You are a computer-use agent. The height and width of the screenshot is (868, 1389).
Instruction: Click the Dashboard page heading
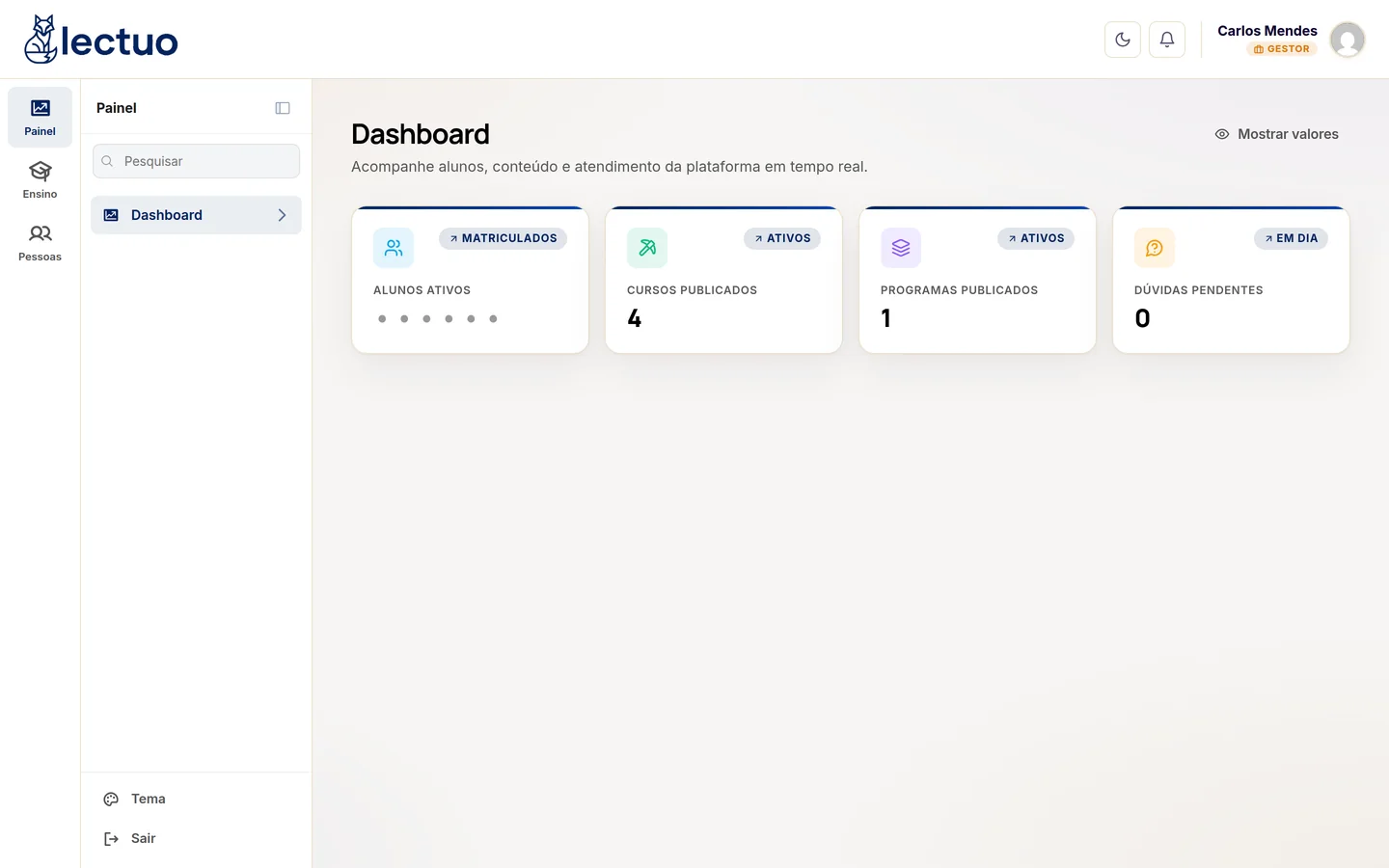pyautogui.click(x=421, y=134)
